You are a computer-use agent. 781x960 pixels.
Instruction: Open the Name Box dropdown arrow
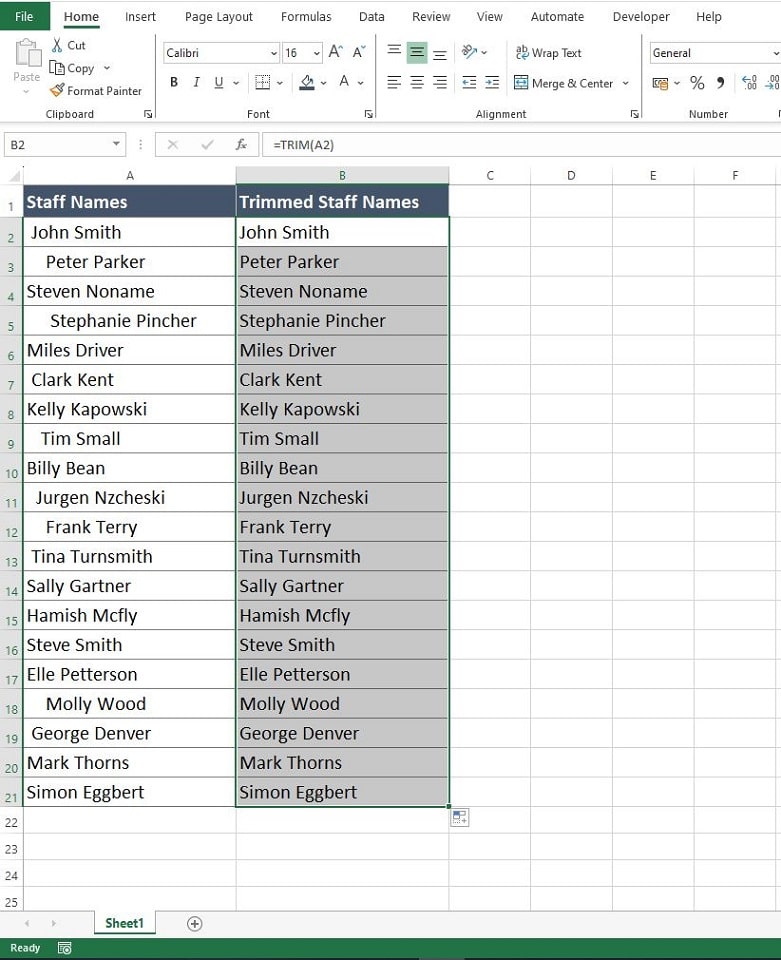(x=116, y=144)
